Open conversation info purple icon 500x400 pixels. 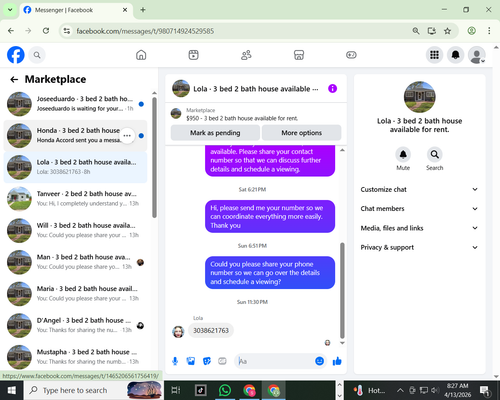[x=332, y=89]
